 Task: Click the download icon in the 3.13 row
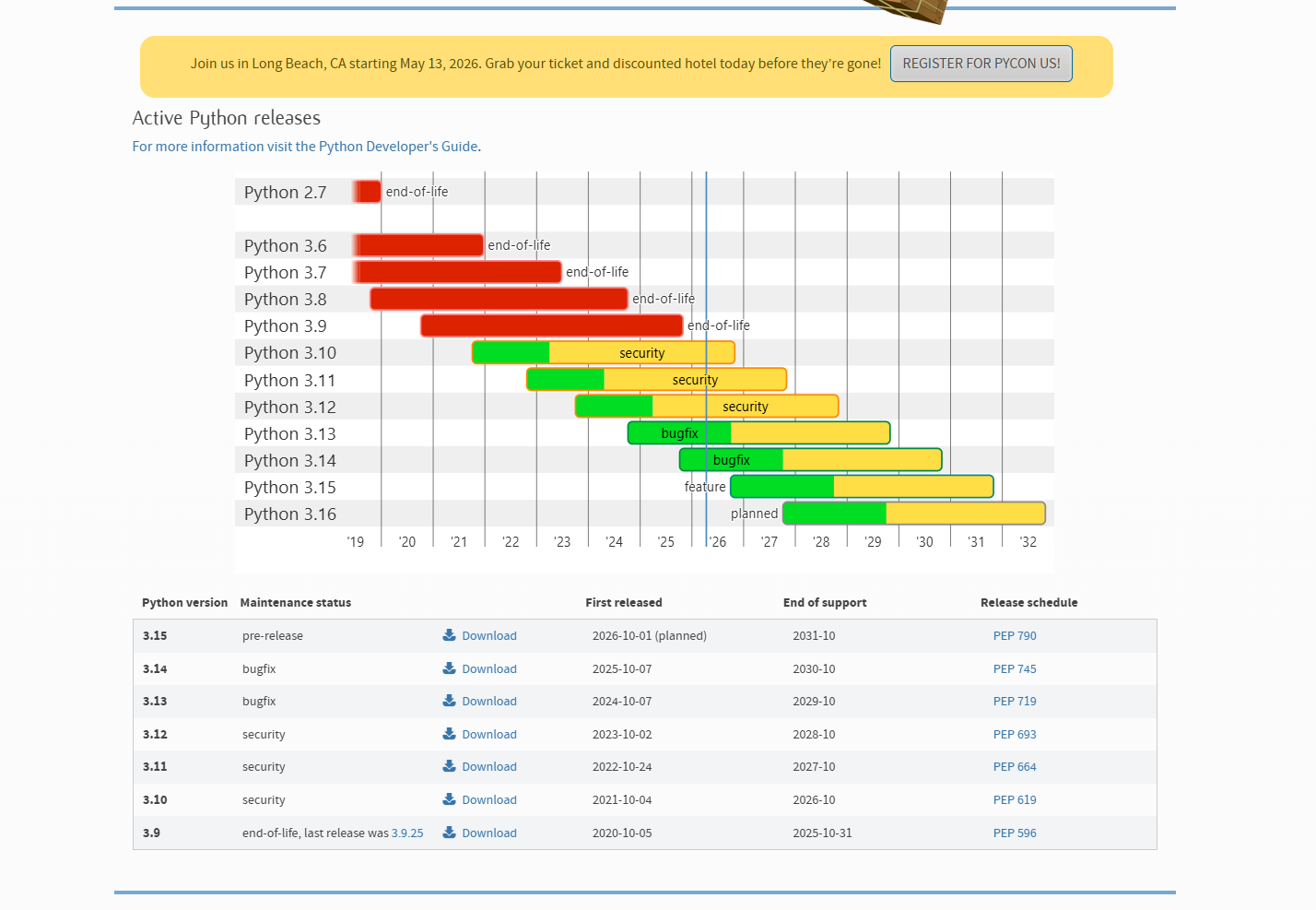[x=449, y=701]
